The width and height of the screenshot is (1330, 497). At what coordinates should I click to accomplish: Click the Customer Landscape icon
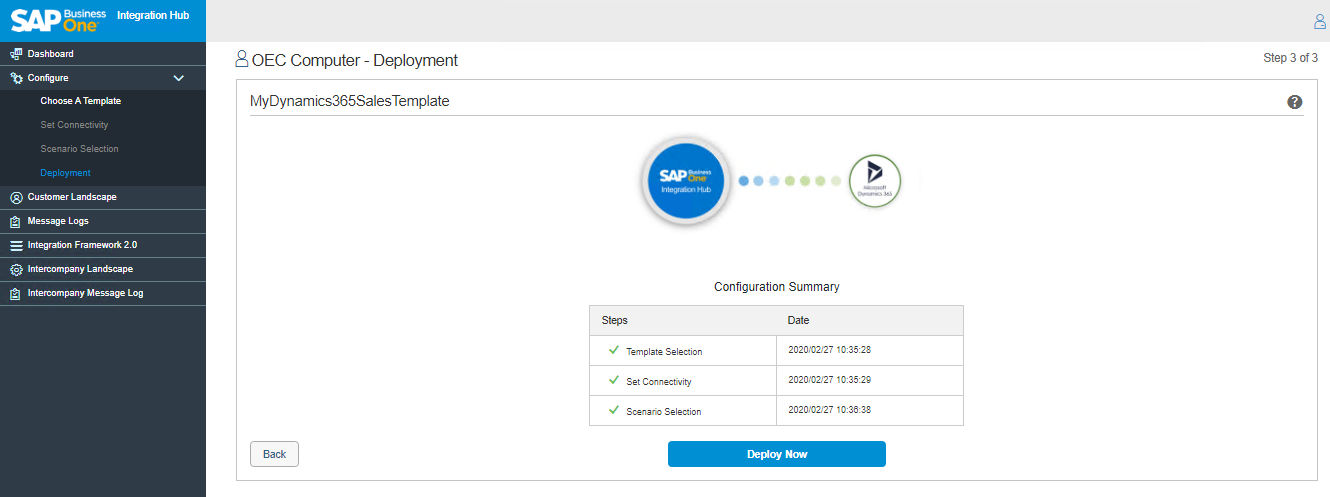(x=16, y=198)
